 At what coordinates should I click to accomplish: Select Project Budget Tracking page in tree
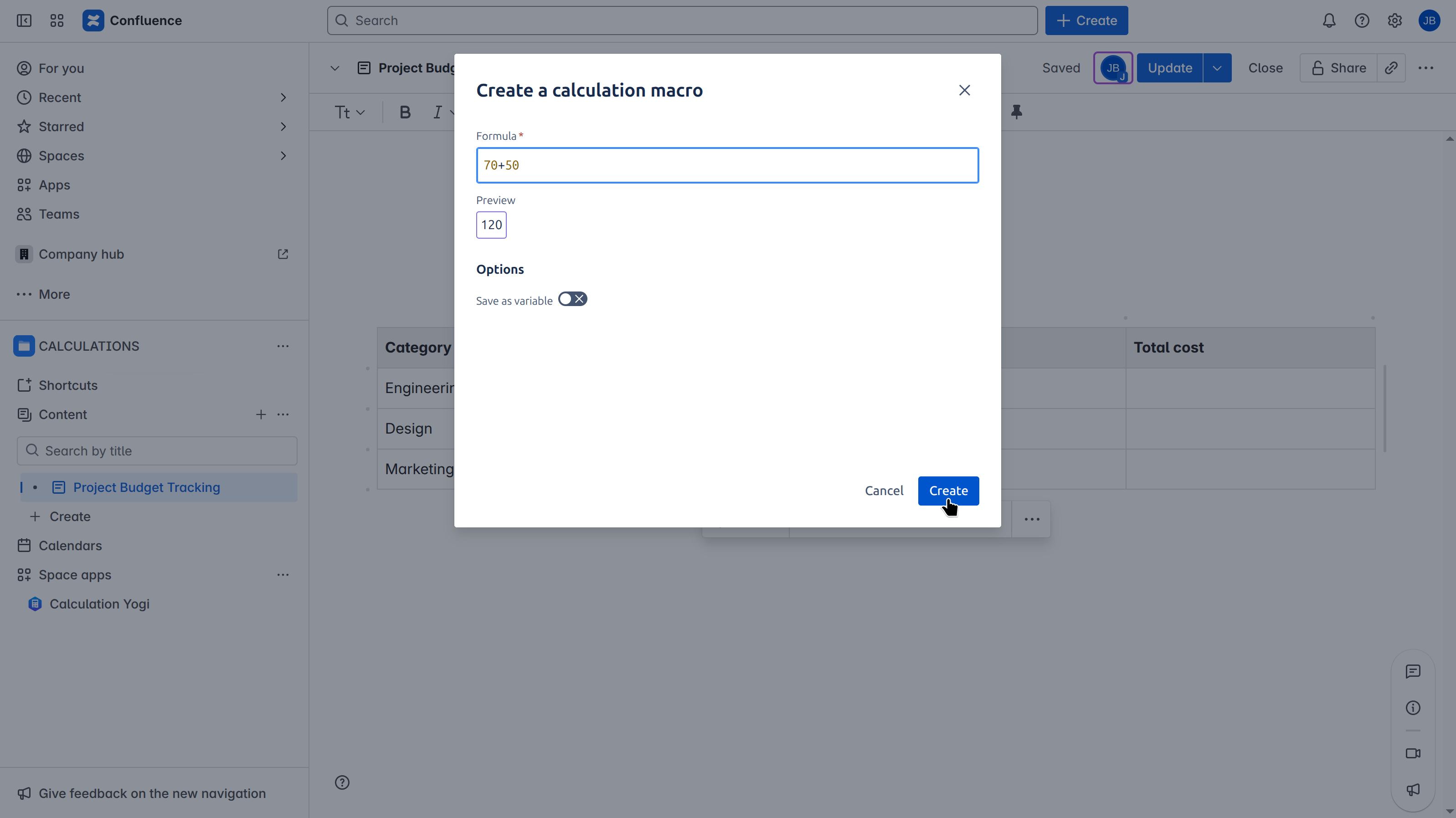click(146, 487)
